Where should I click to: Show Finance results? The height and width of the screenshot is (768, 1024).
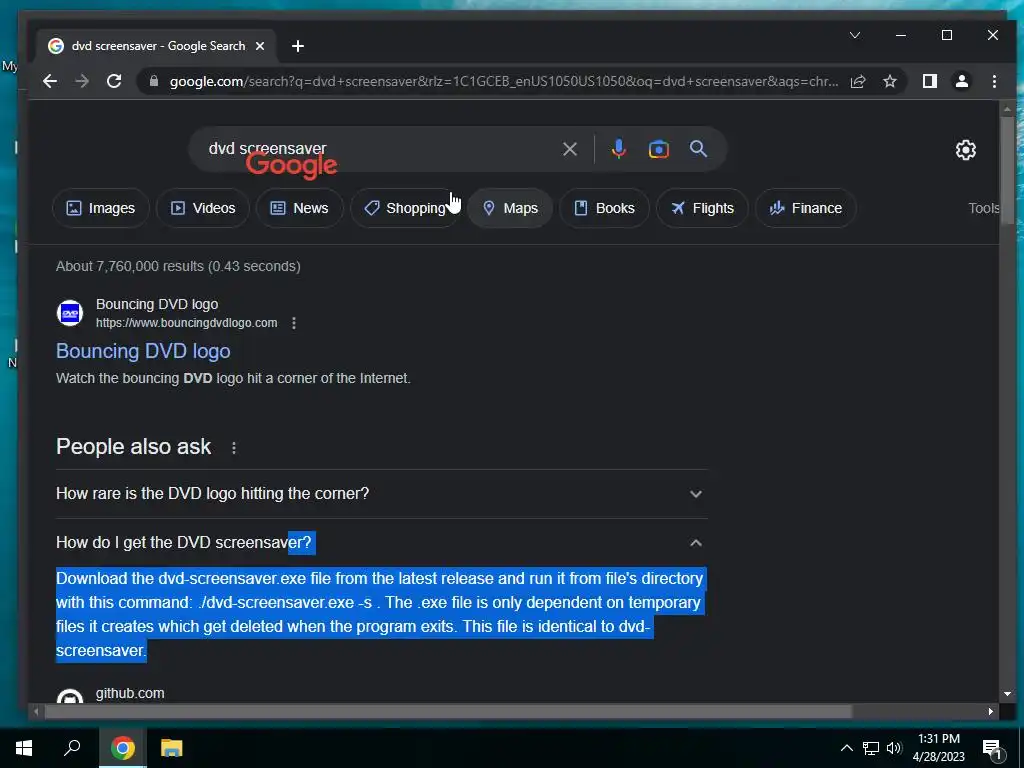pos(805,208)
